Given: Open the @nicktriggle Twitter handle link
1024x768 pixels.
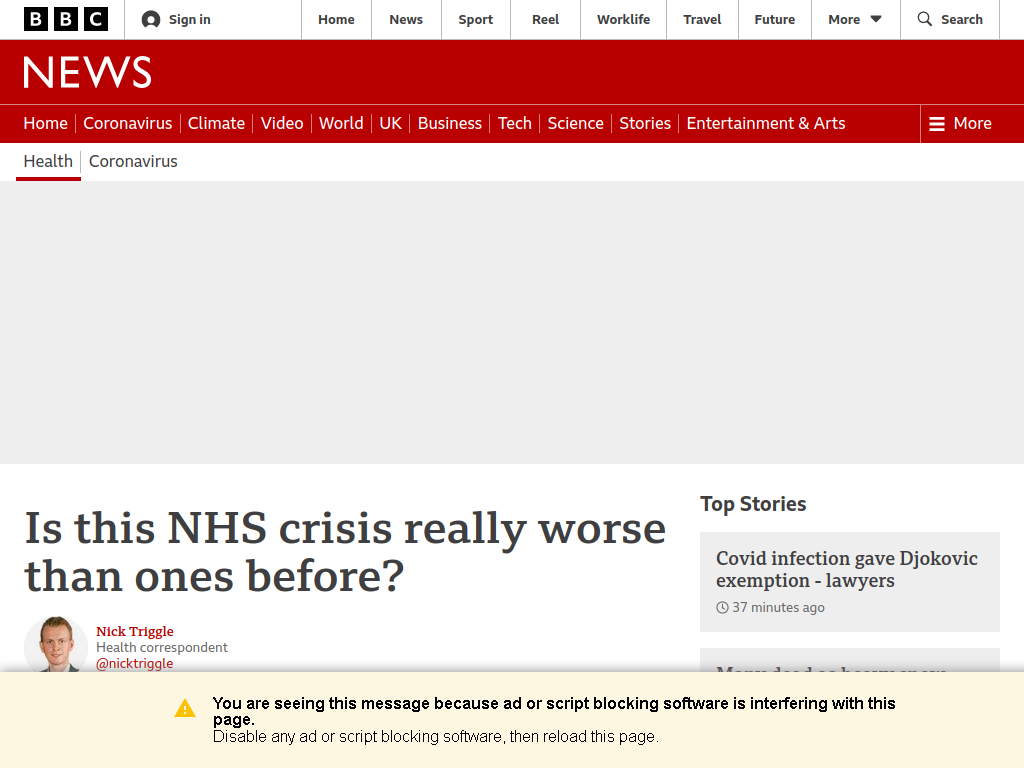Looking at the screenshot, I should 135,664.
